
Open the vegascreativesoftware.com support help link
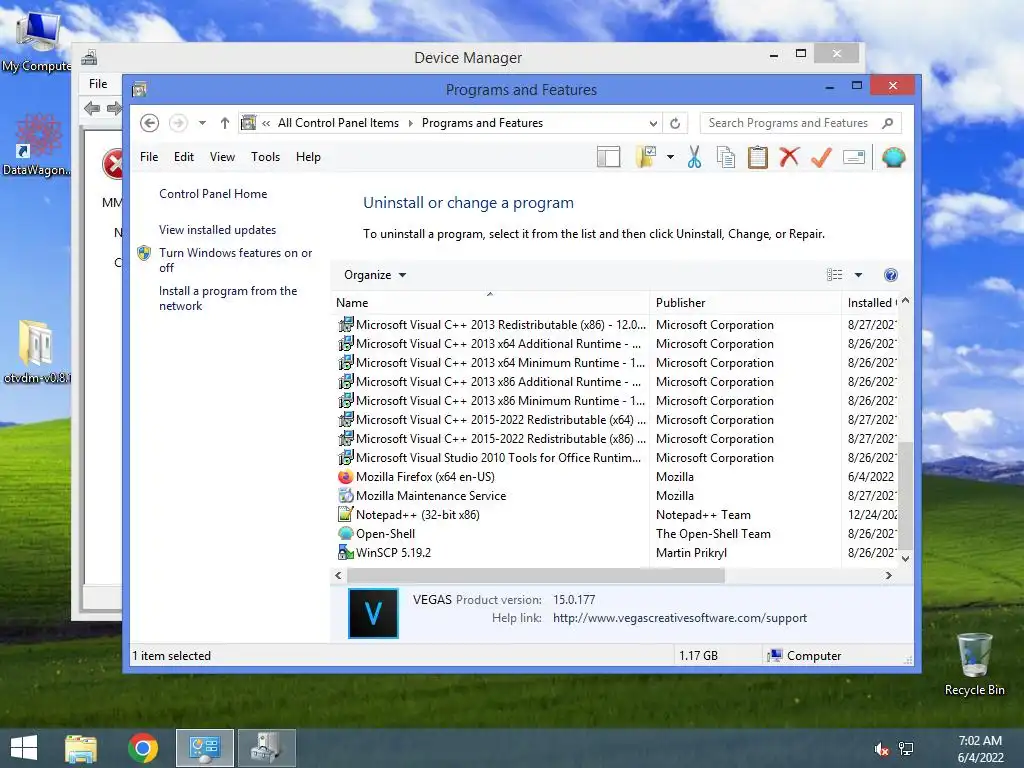(x=680, y=618)
